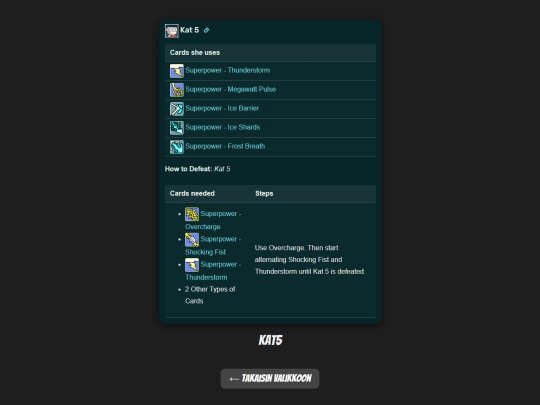
Task: Open the Superpower - Megawatt Pulse link
Action: pyautogui.click(x=231, y=89)
